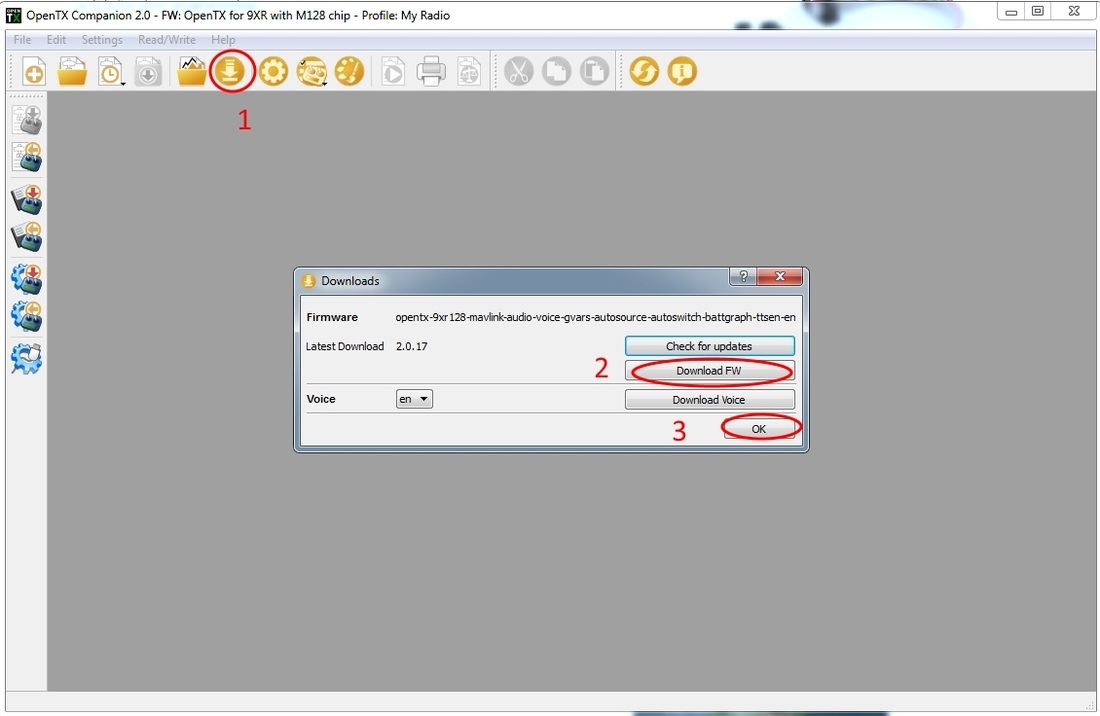Viewport: 1100px width, 716px height.
Task: Click the paint palette toolbar icon
Action: tap(349, 72)
